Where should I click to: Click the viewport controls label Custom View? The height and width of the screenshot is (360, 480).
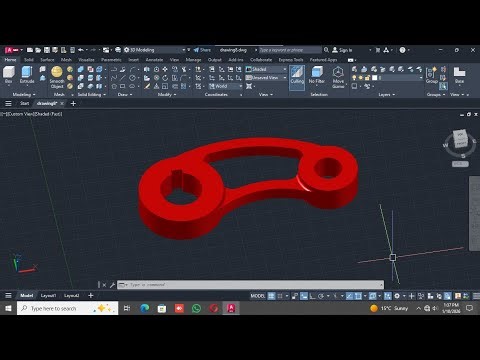21,114
